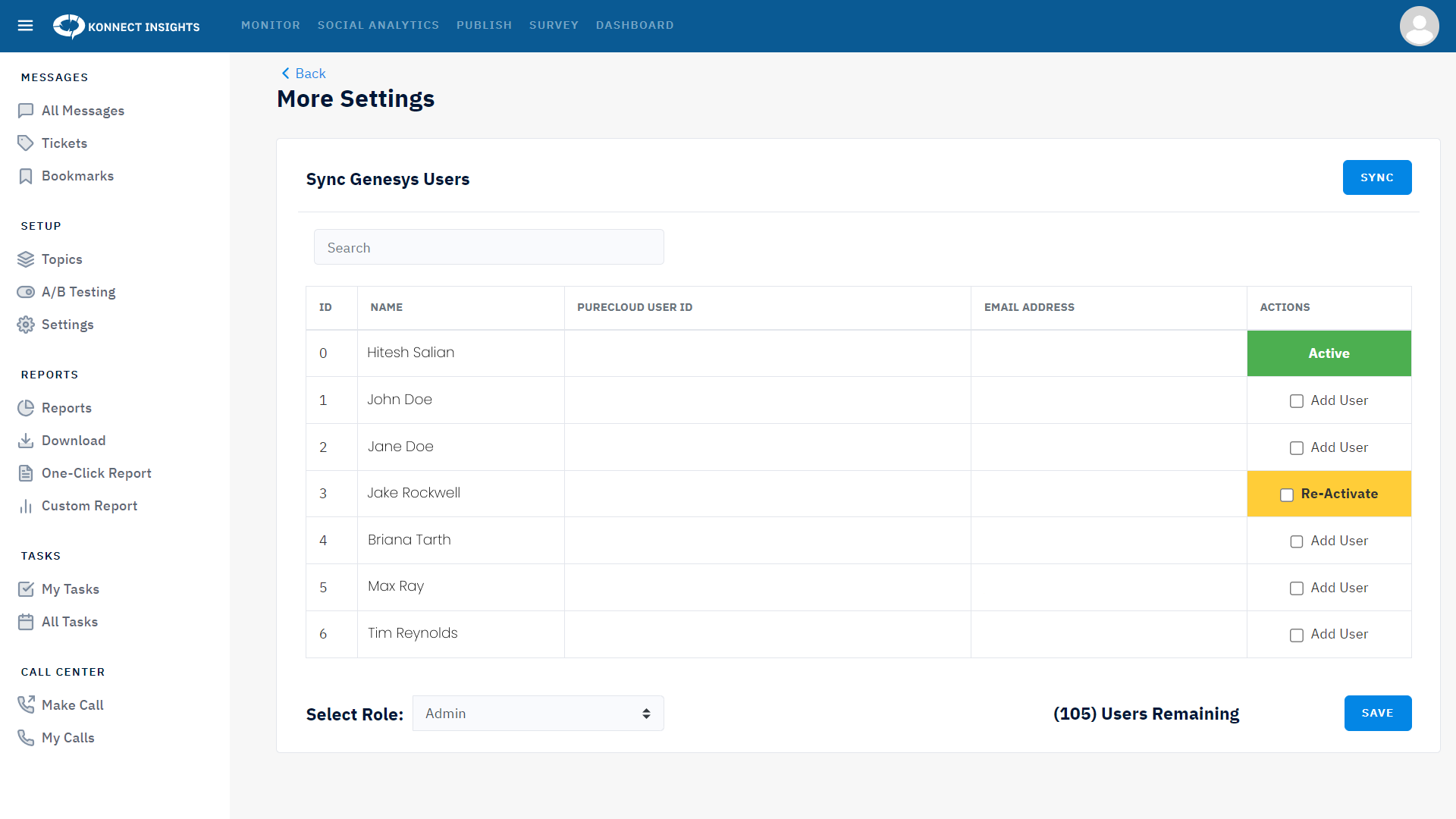This screenshot has height=819, width=1456.
Task: Click the Sync button
Action: click(1376, 177)
